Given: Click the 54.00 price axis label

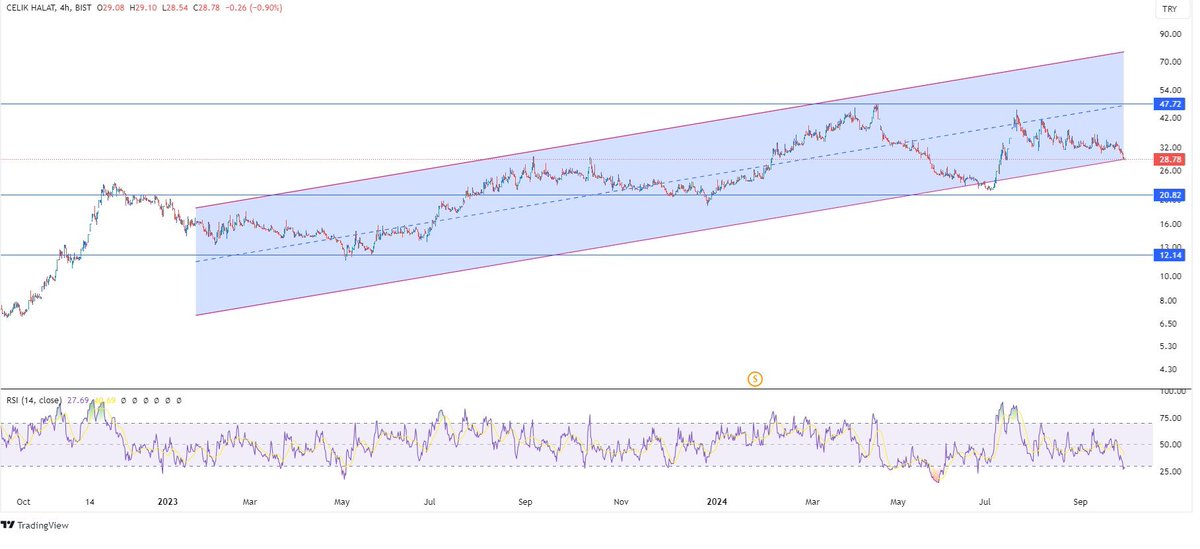Looking at the screenshot, I should (1169, 90).
